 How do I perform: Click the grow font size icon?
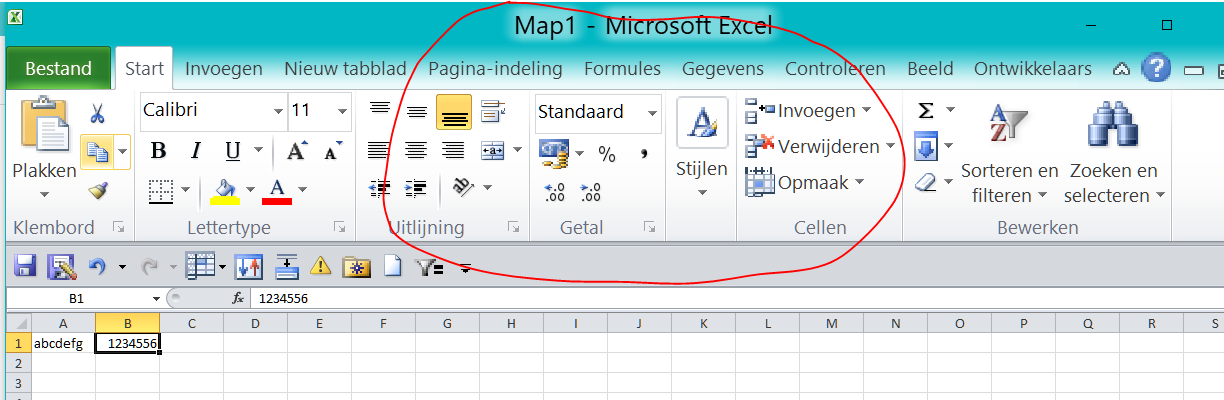(296, 151)
